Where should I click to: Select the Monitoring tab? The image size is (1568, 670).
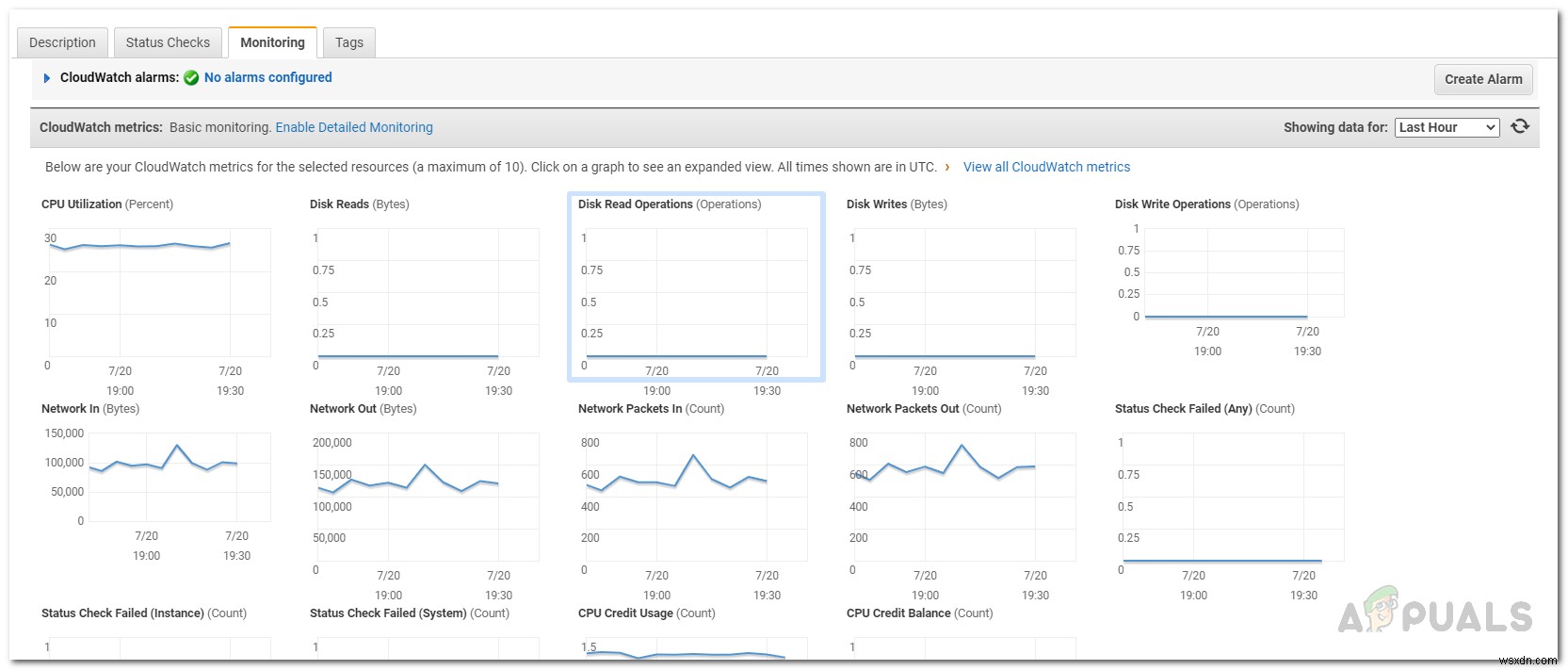[x=272, y=42]
